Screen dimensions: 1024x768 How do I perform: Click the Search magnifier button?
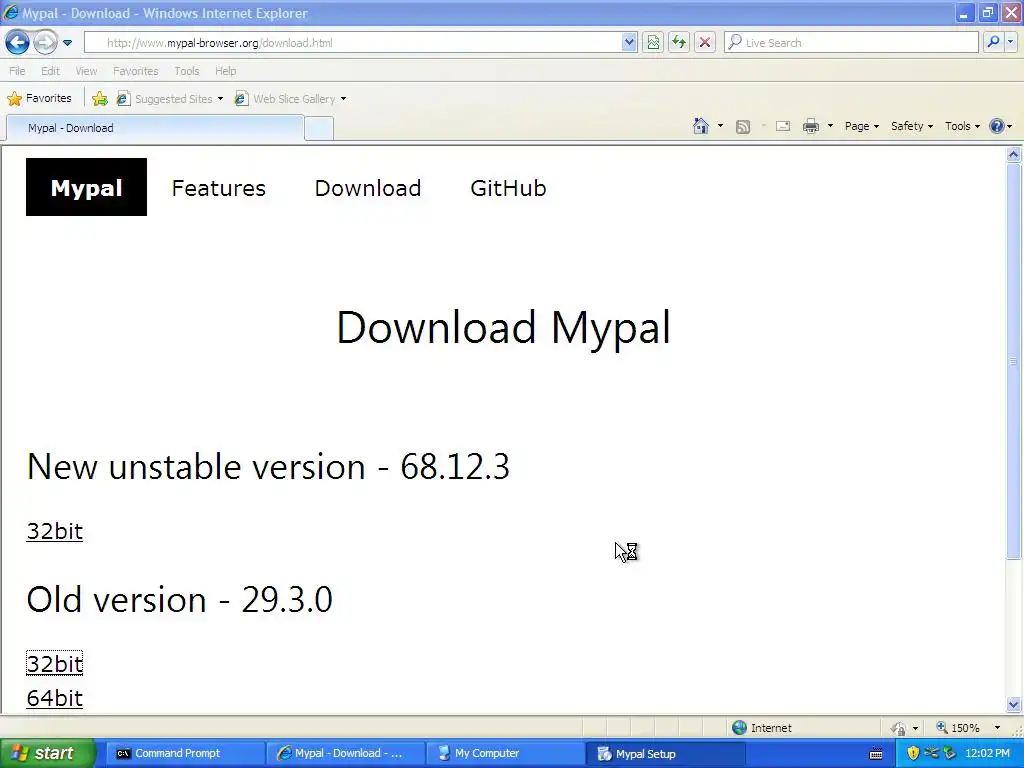993,43
